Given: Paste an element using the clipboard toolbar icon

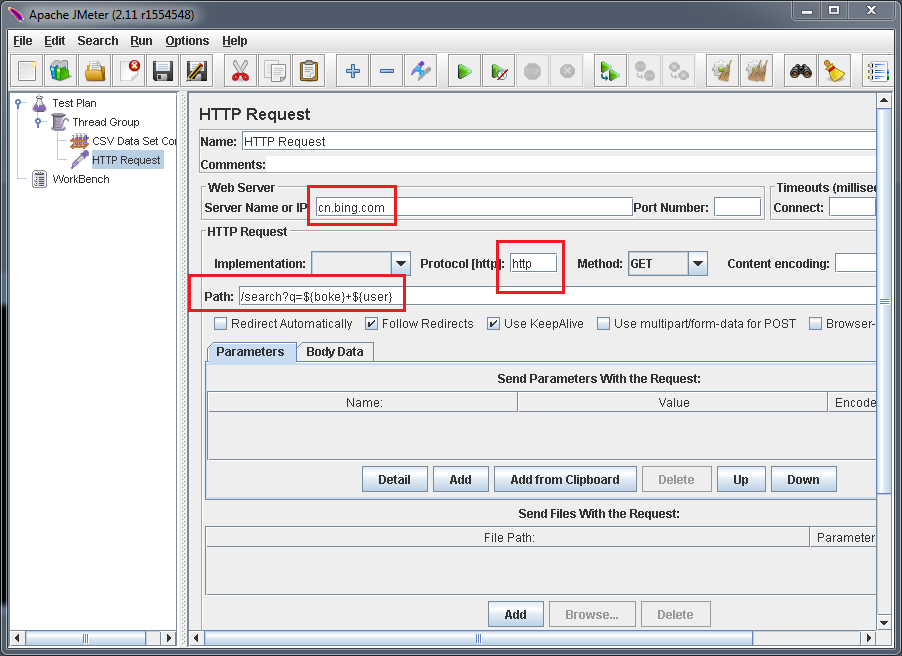Looking at the screenshot, I should pos(309,70).
